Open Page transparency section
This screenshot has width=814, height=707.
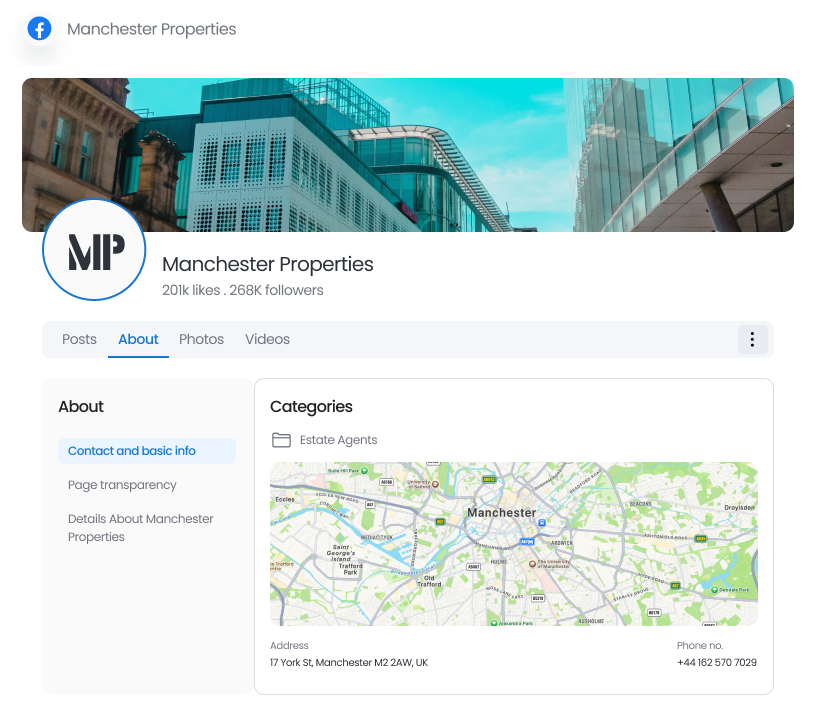pos(122,485)
